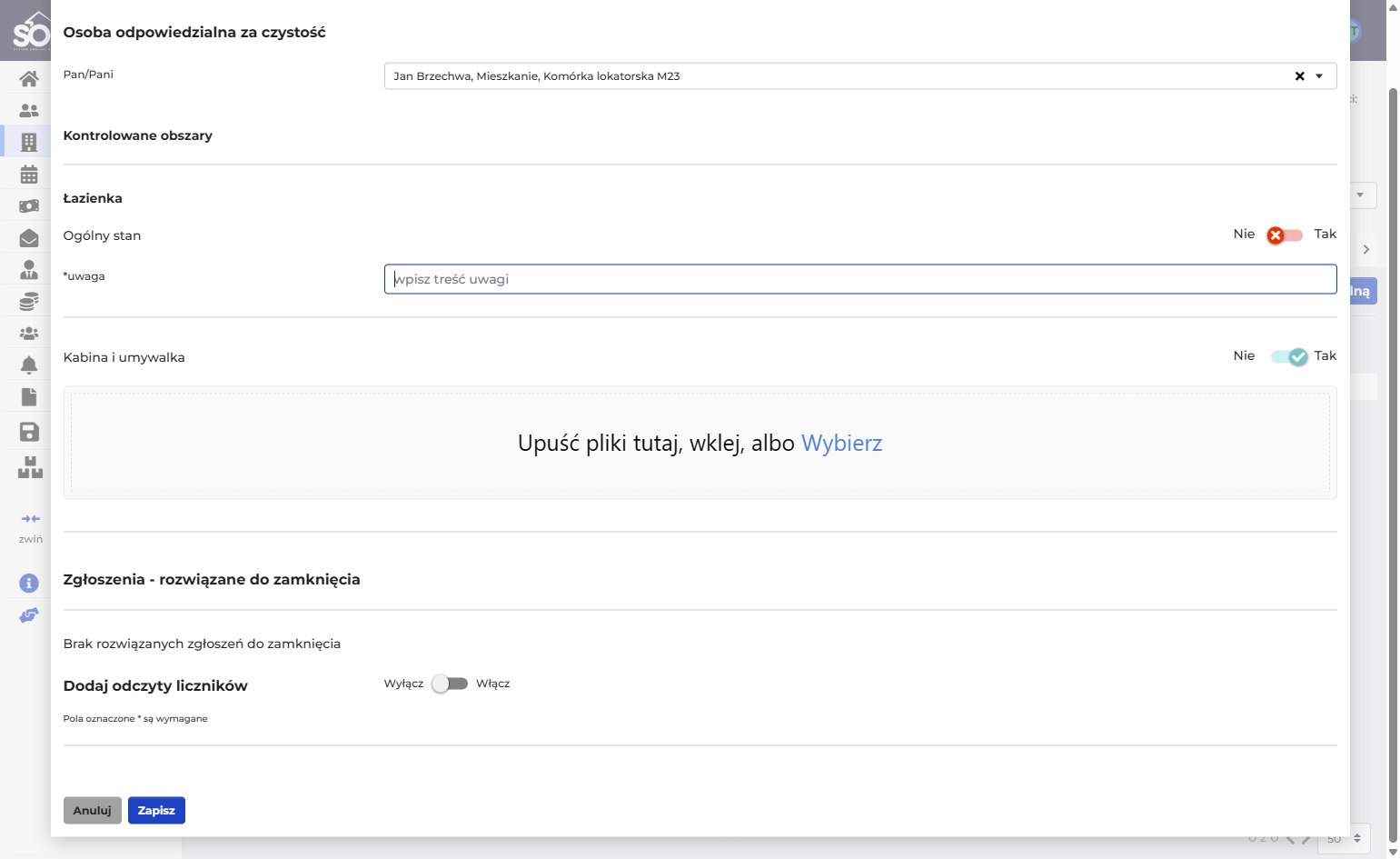Open the calendar icon in sidebar

[29, 174]
